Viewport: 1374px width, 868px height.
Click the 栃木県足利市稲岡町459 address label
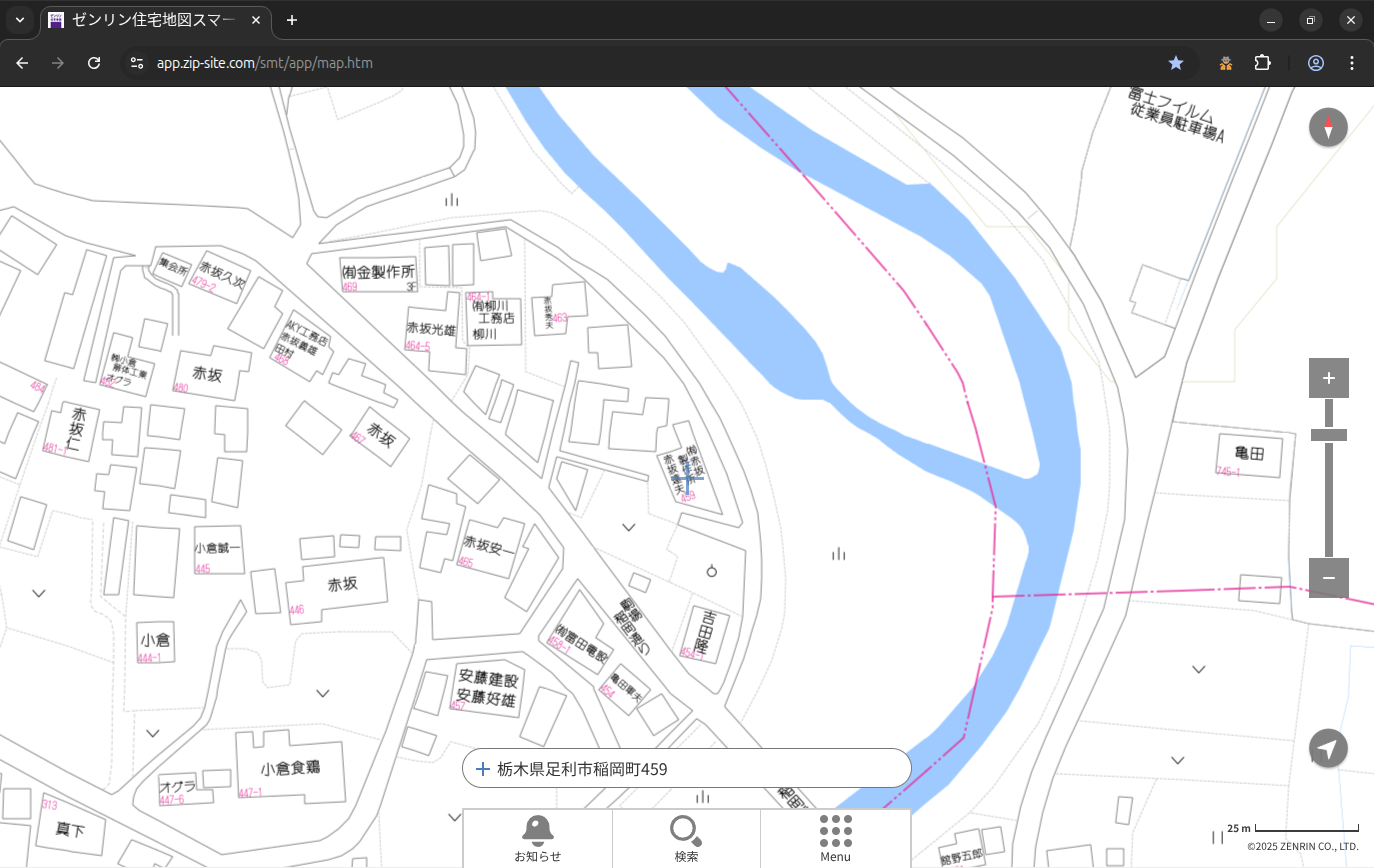tap(582, 769)
